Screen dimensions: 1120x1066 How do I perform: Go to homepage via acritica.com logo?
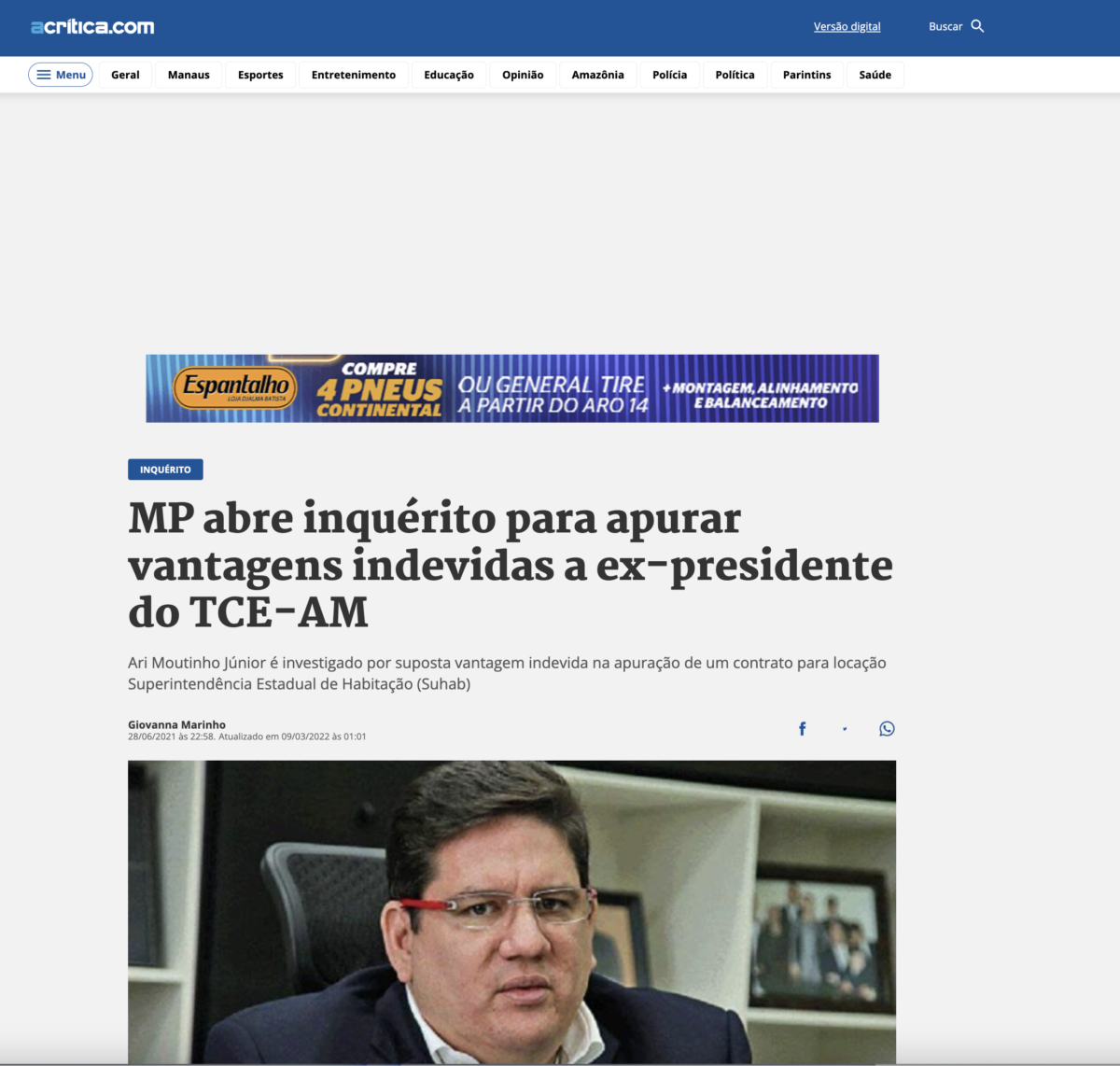point(92,27)
